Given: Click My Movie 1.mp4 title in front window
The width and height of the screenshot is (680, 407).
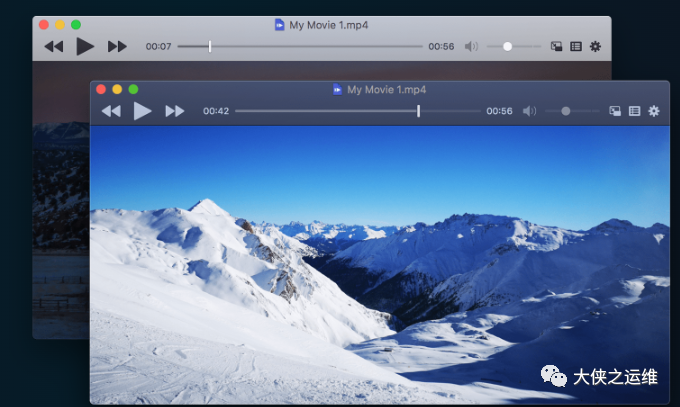Looking at the screenshot, I should click(x=386, y=90).
